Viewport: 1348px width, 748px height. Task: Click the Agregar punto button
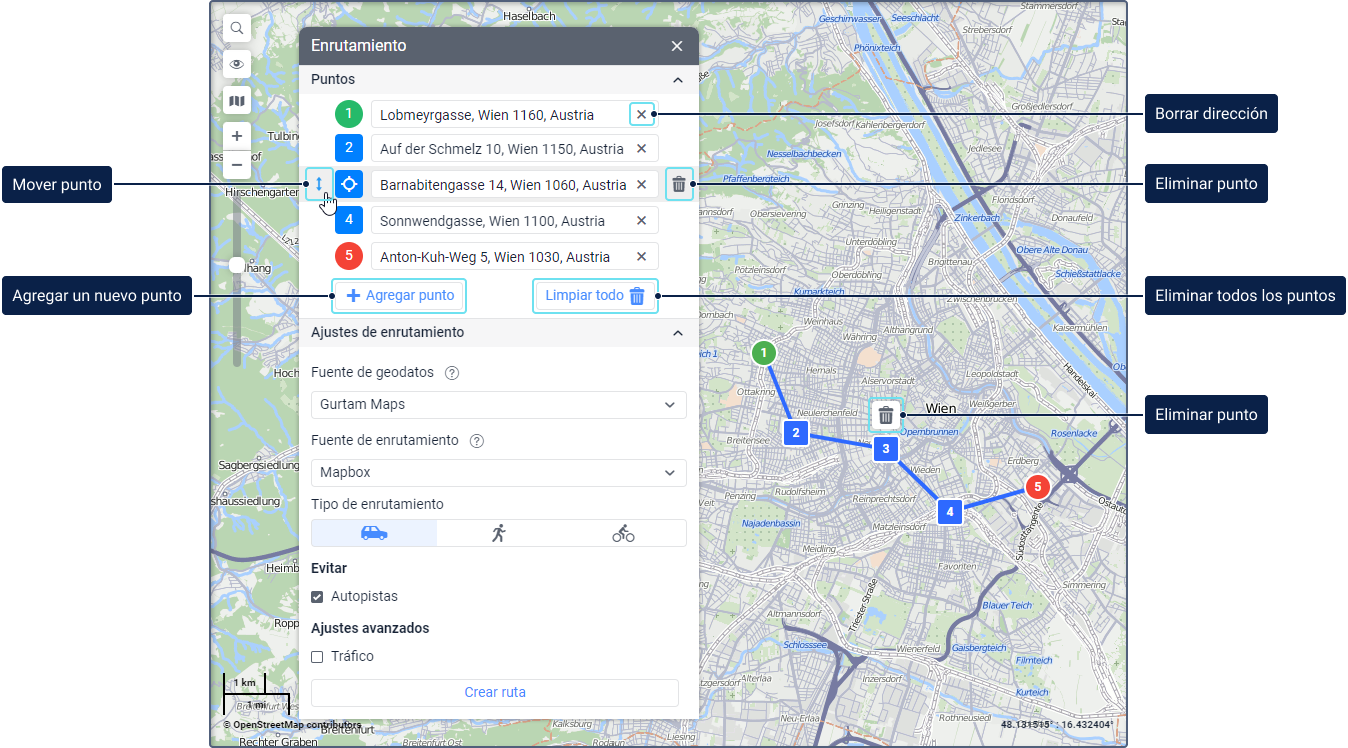(399, 296)
